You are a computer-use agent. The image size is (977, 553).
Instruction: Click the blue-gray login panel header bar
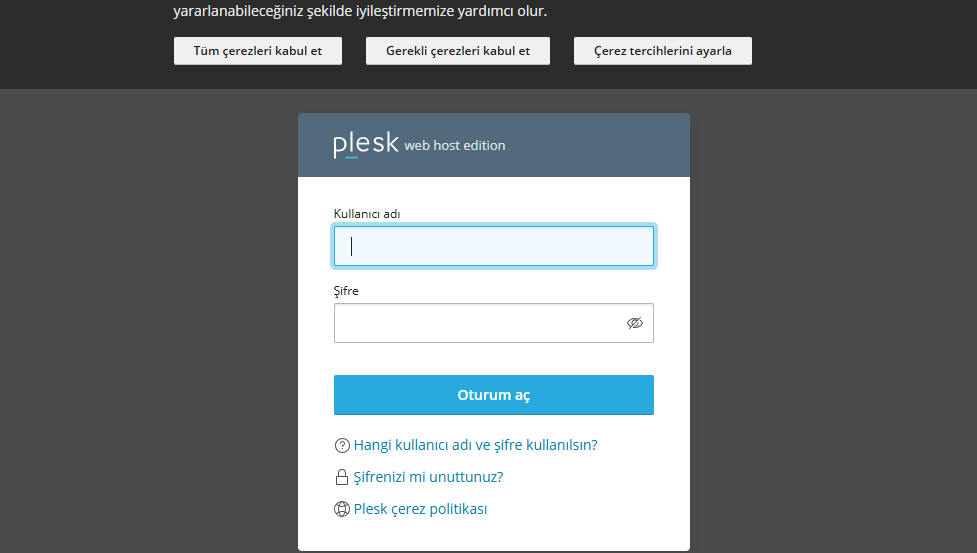pos(600,145)
